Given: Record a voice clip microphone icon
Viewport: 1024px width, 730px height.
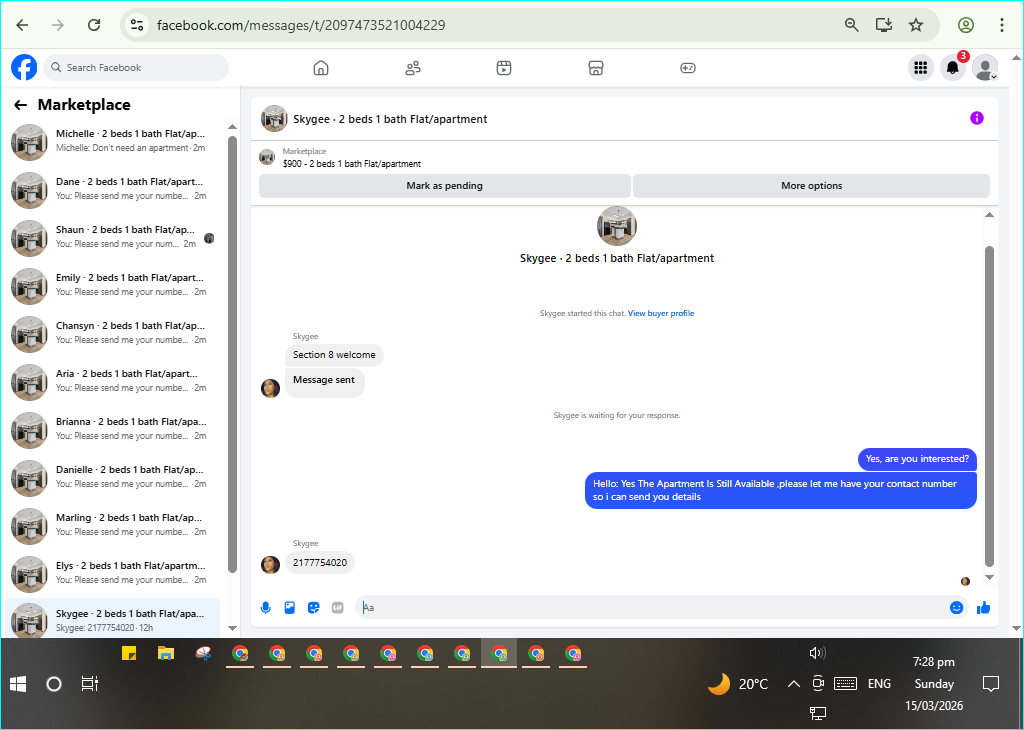Looking at the screenshot, I should (x=266, y=608).
